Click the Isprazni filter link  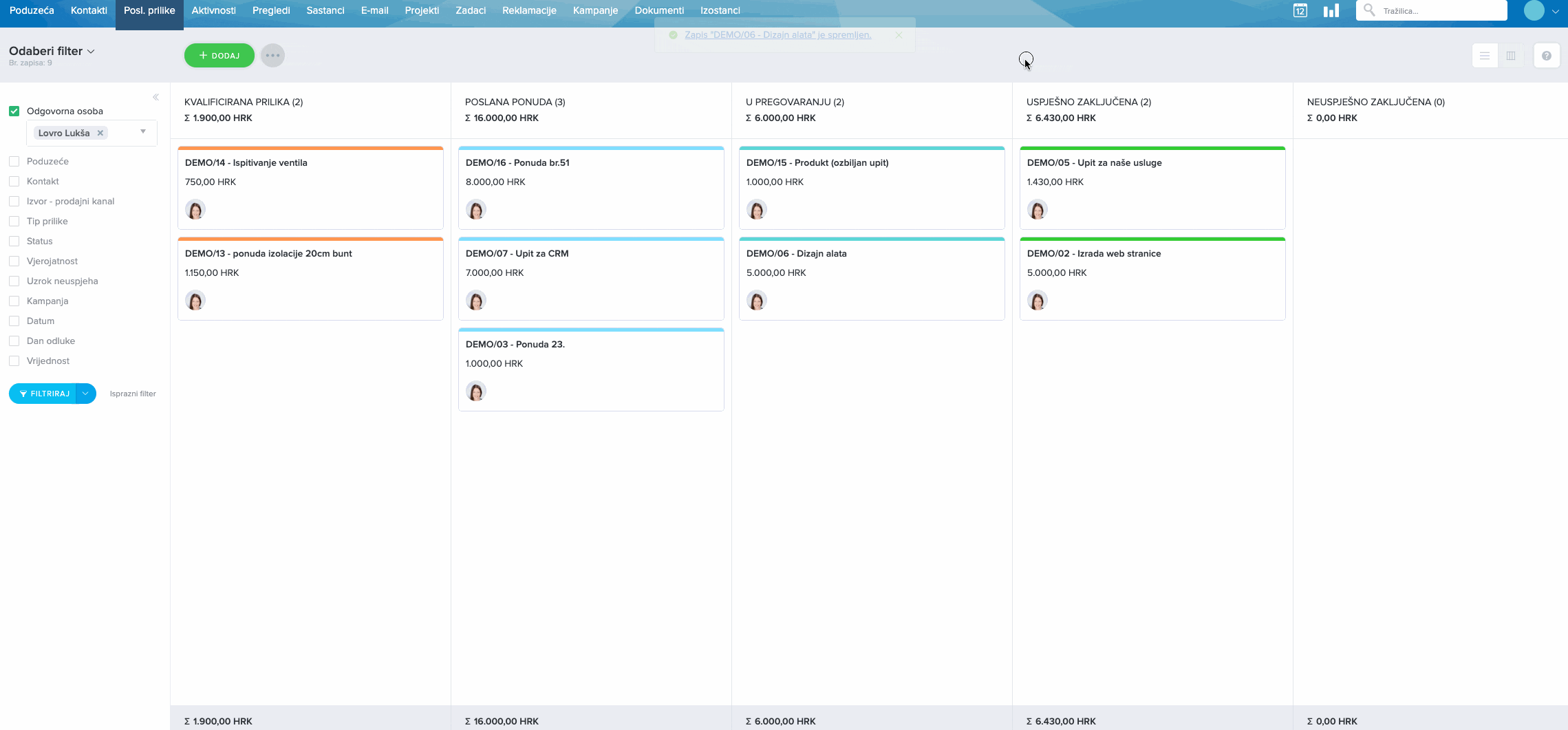tap(133, 394)
